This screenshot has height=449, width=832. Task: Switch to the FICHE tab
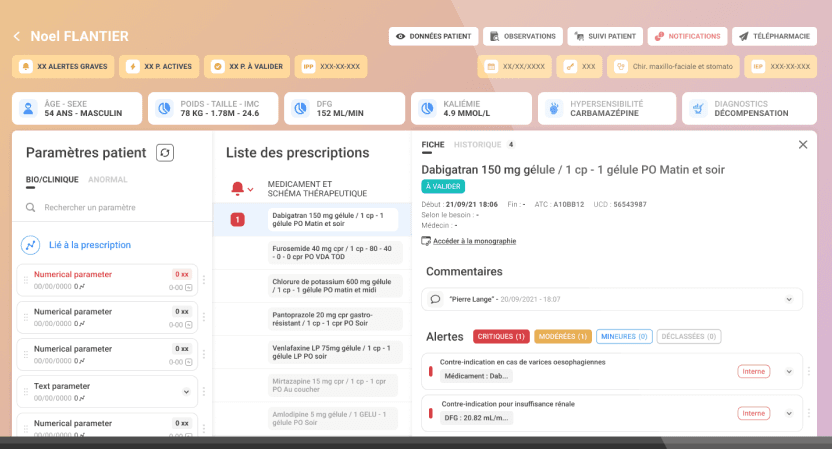point(433,145)
